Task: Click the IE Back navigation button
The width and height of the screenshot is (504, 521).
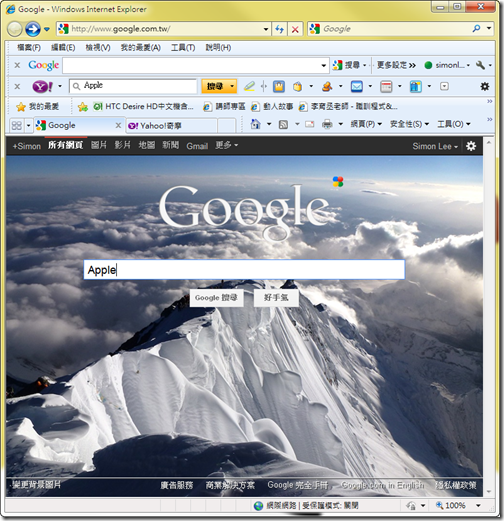Action: (x=15, y=29)
